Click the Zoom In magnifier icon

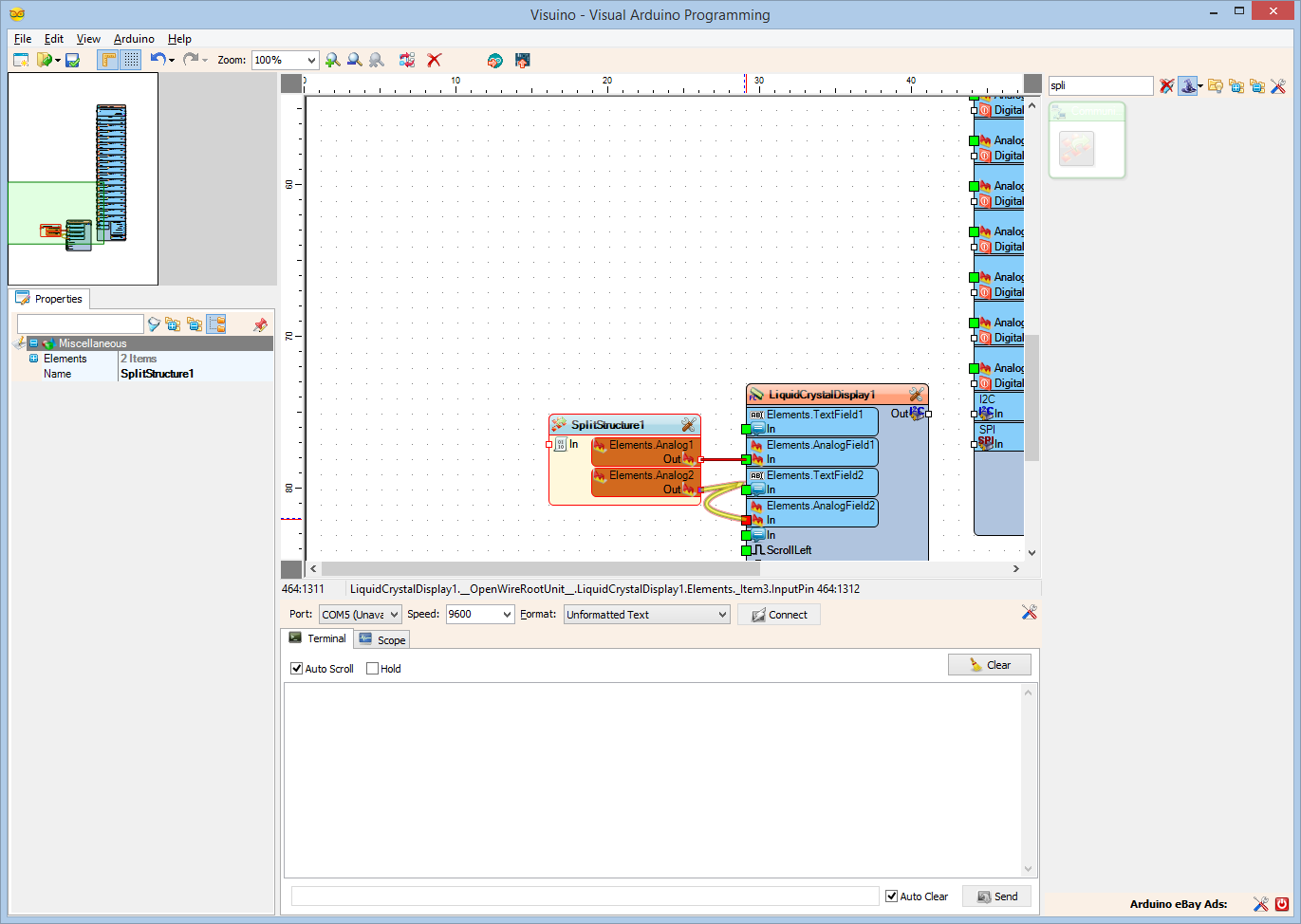(332, 60)
